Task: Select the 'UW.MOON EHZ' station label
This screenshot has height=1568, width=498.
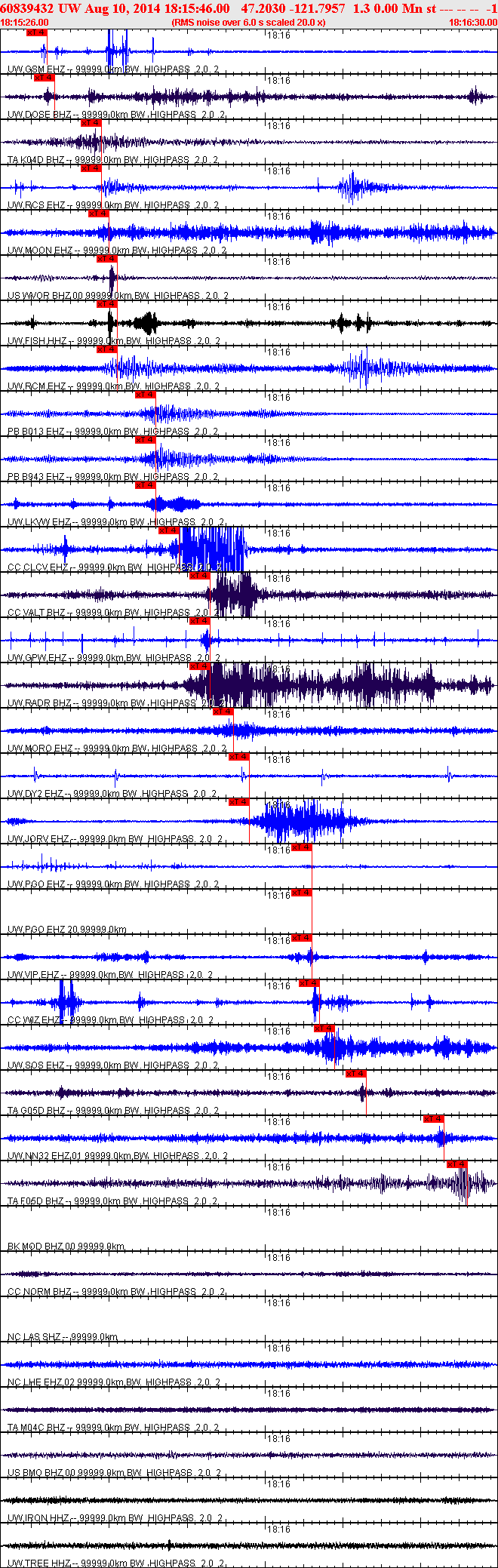Action: click(41, 251)
